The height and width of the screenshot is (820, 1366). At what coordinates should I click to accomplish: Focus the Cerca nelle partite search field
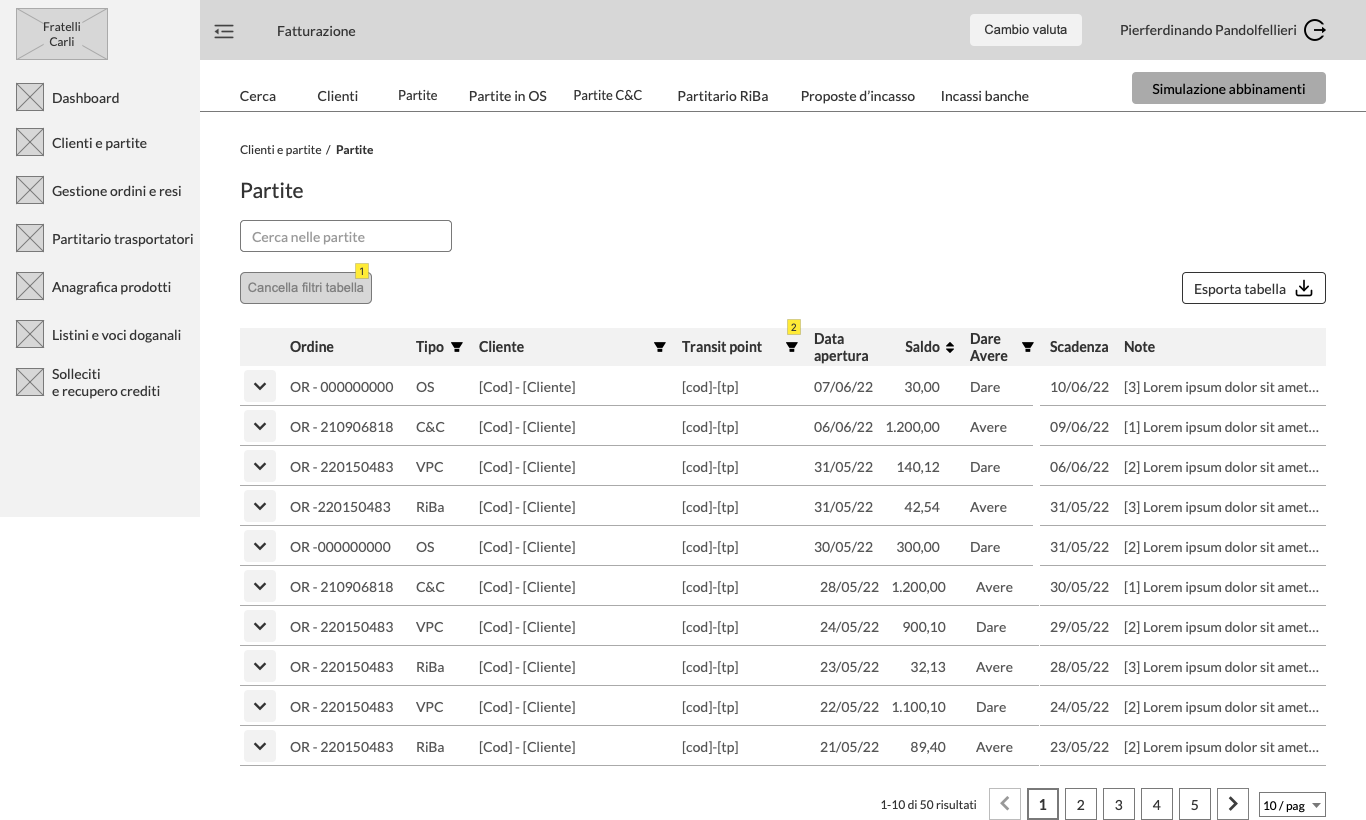pos(346,237)
